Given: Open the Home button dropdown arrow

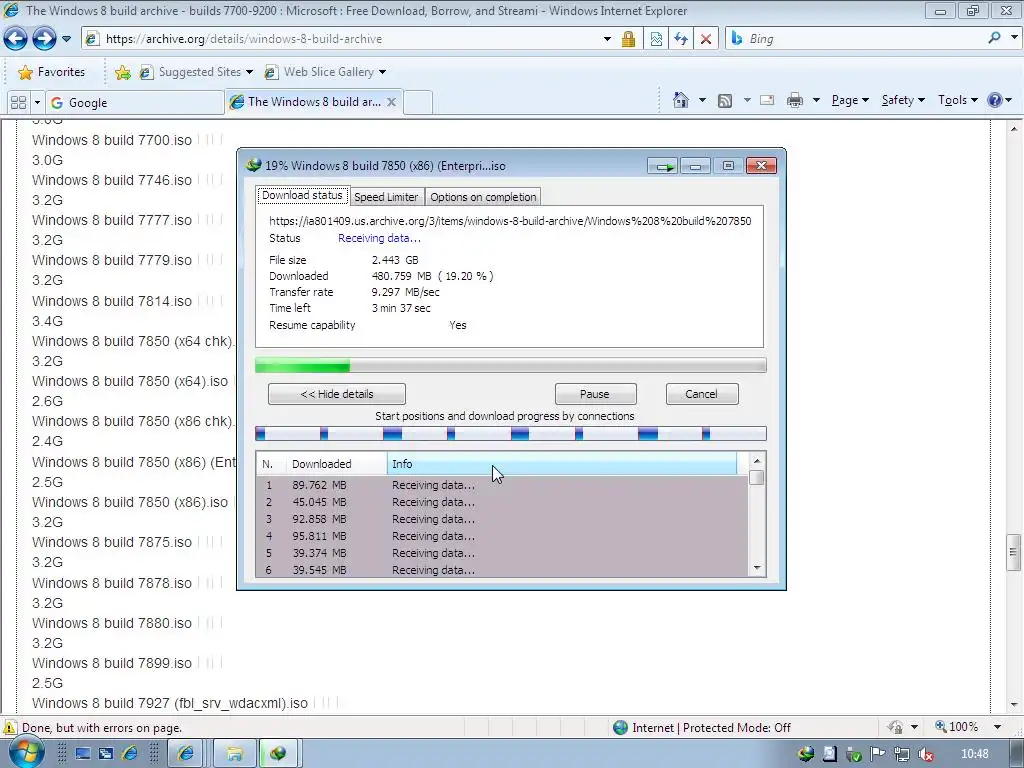Looking at the screenshot, I should coord(702,101).
